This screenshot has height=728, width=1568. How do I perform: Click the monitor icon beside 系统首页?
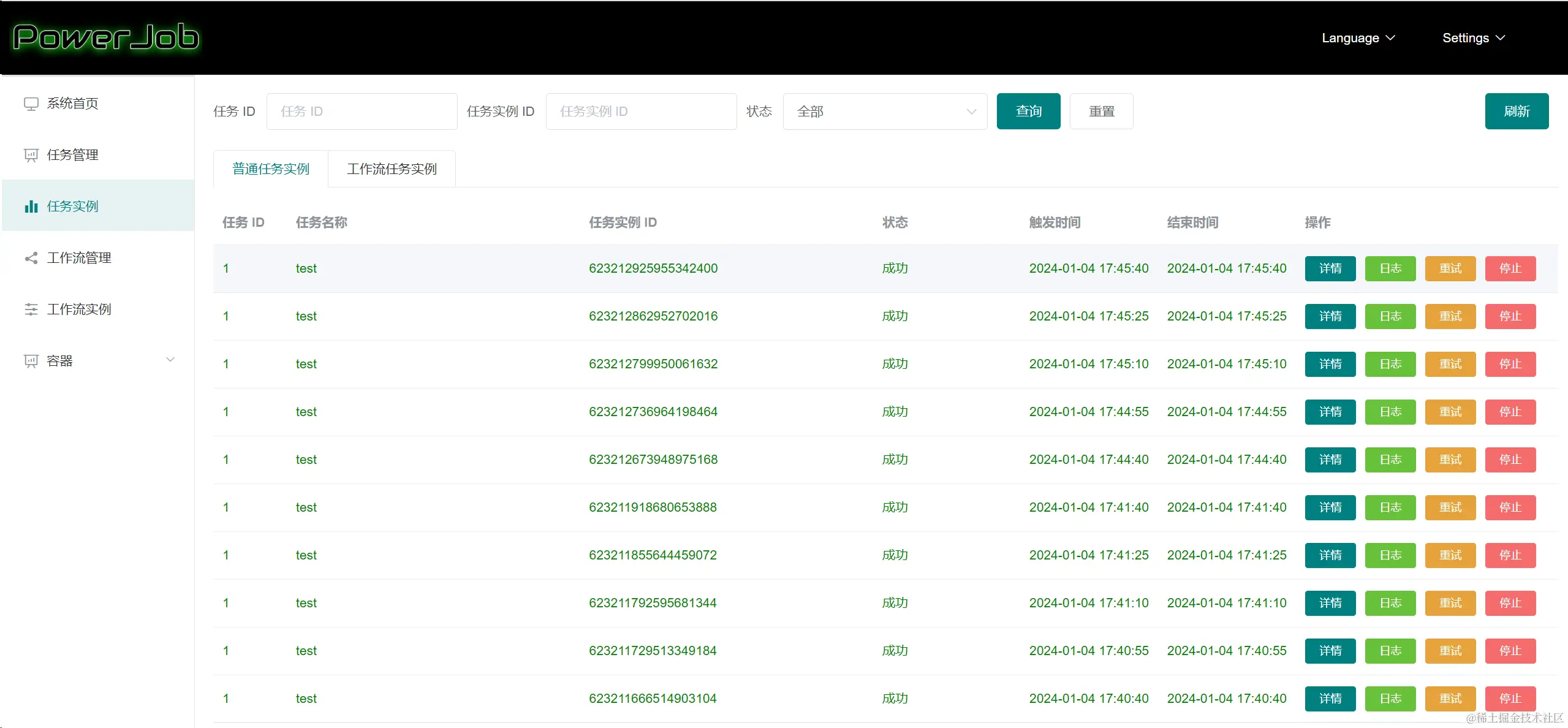[31, 104]
